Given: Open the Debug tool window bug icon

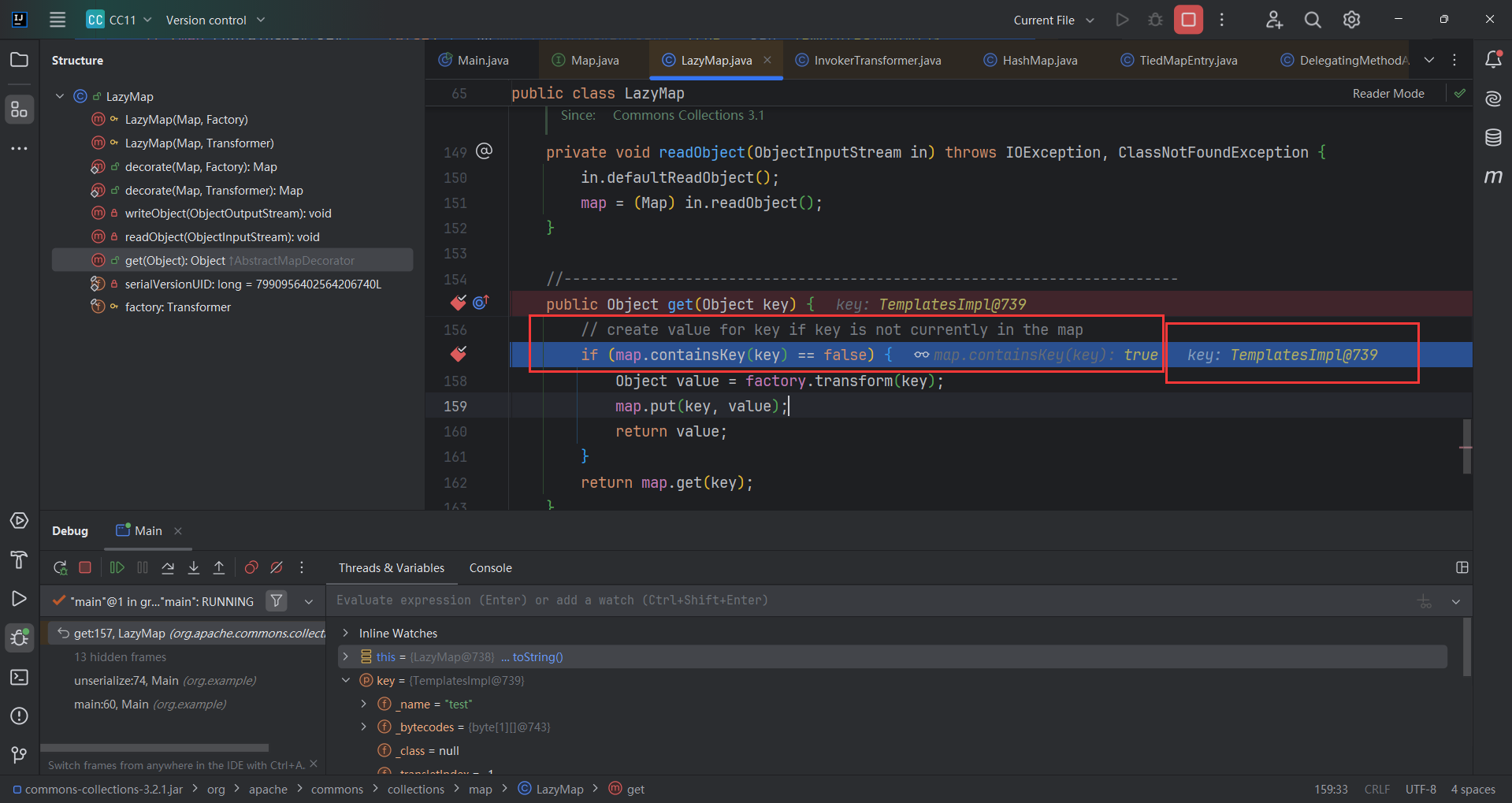Looking at the screenshot, I should click(19, 638).
